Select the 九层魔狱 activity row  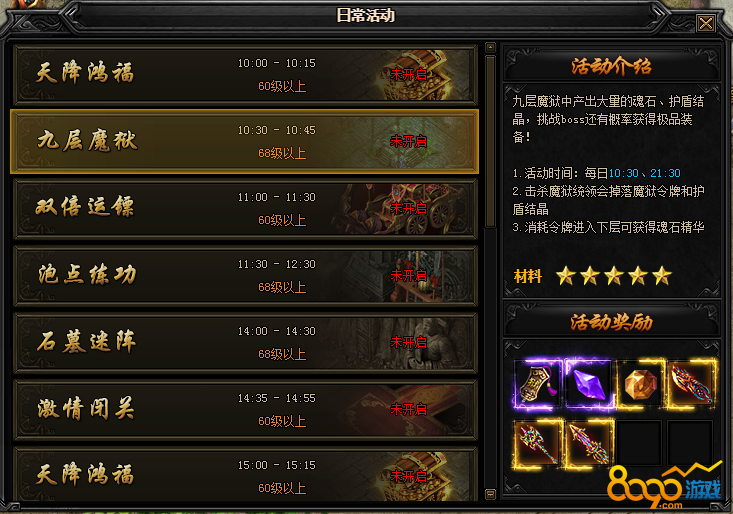(x=244, y=142)
